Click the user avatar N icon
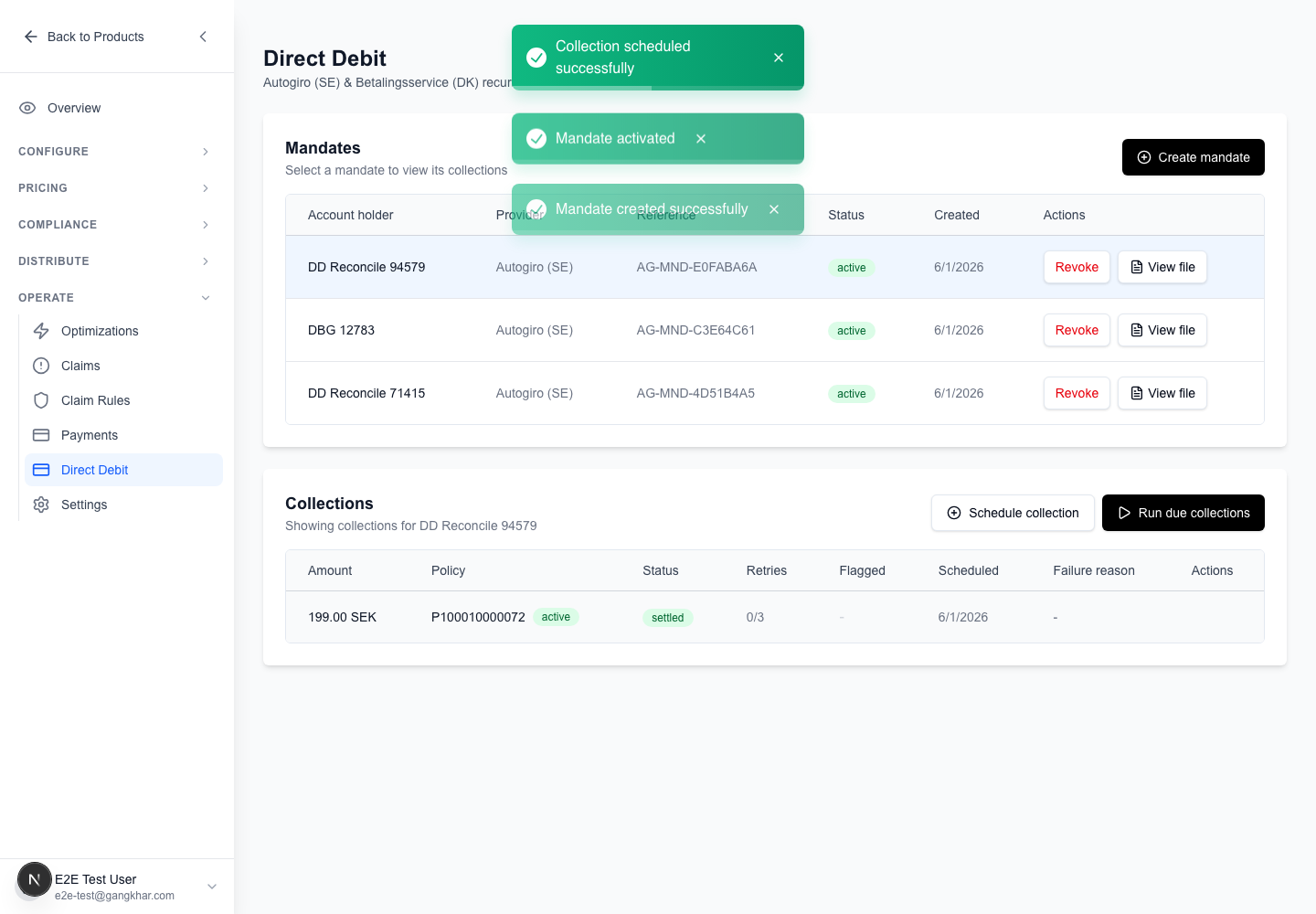The image size is (1316, 914). pyautogui.click(x=35, y=880)
